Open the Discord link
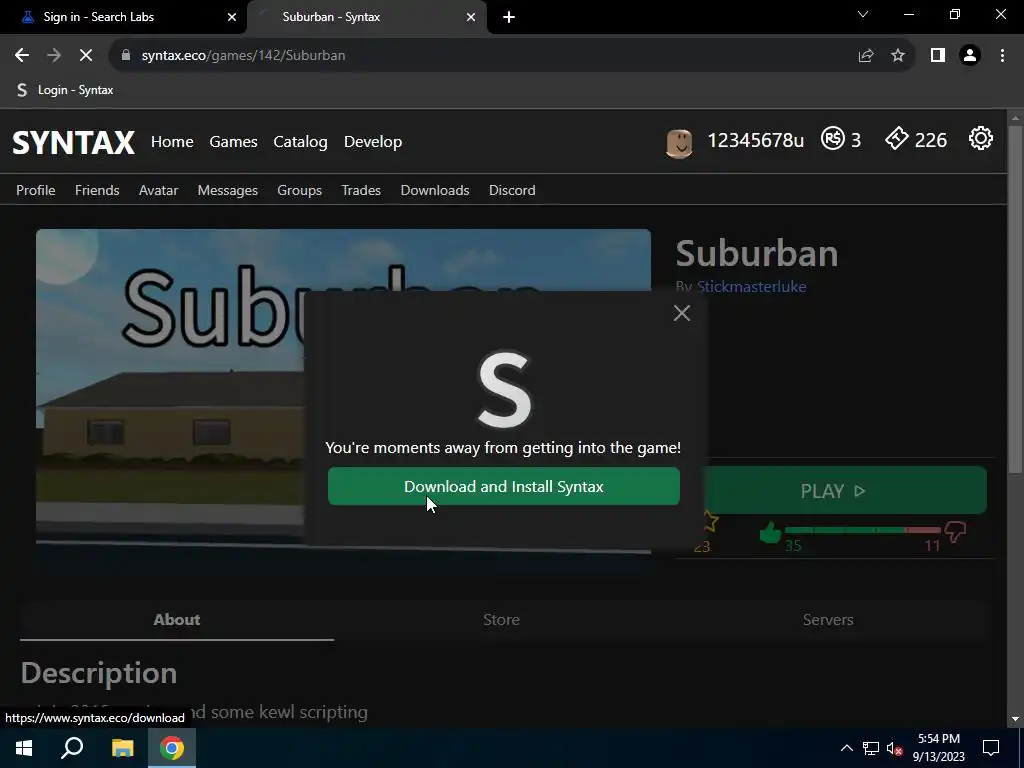The height and width of the screenshot is (768, 1024). point(512,190)
